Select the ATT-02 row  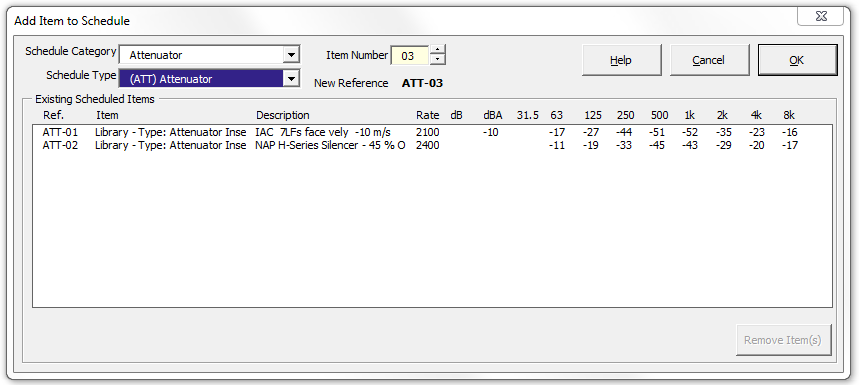click(x=432, y=146)
